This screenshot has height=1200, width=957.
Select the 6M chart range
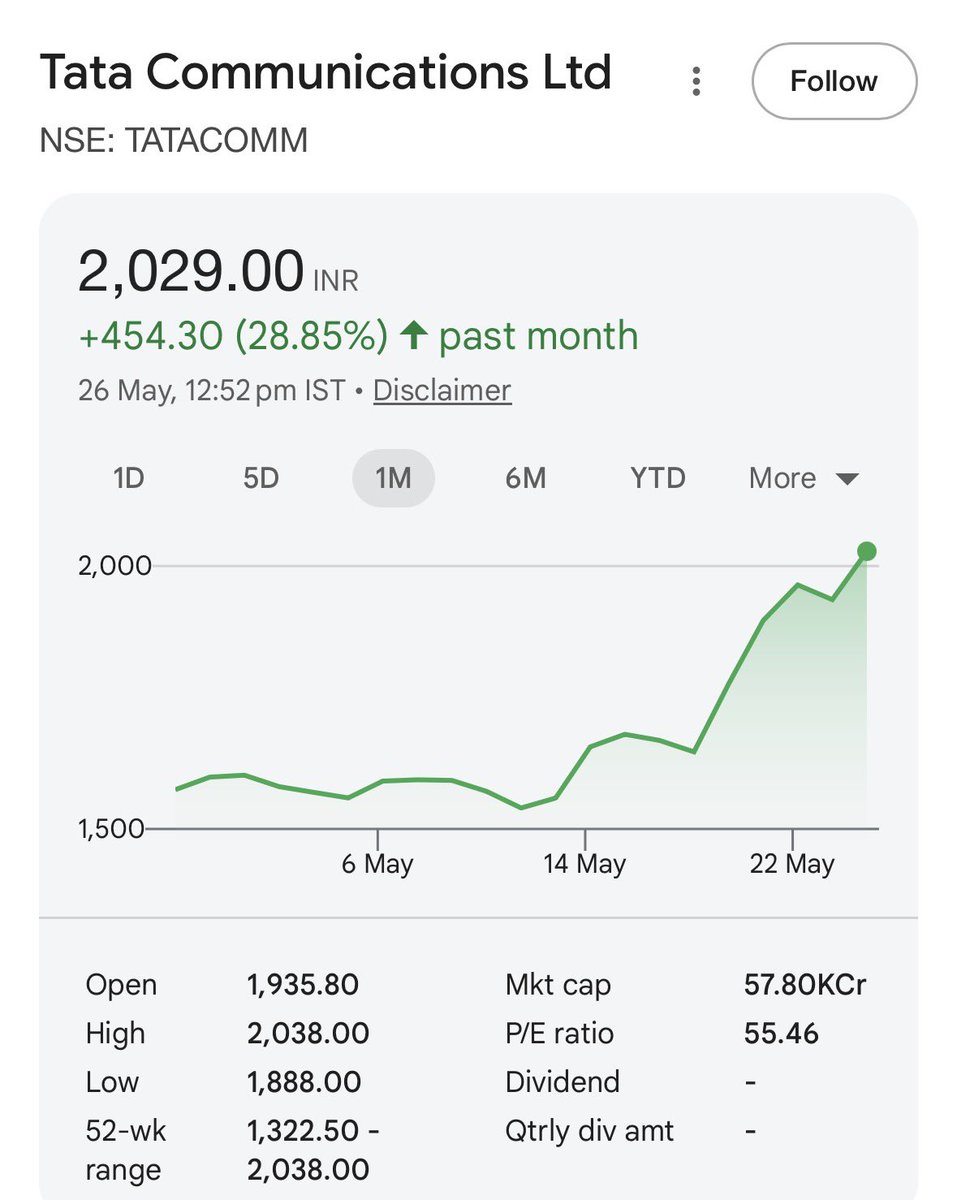tap(526, 478)
